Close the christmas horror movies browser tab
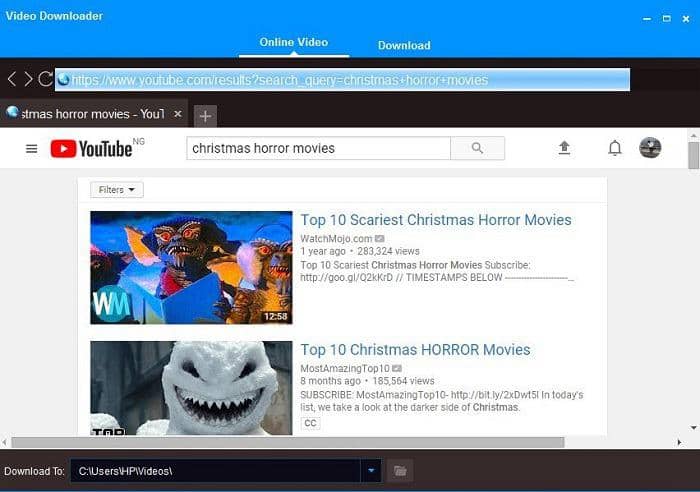700x492 pixels. pos(178,114)
